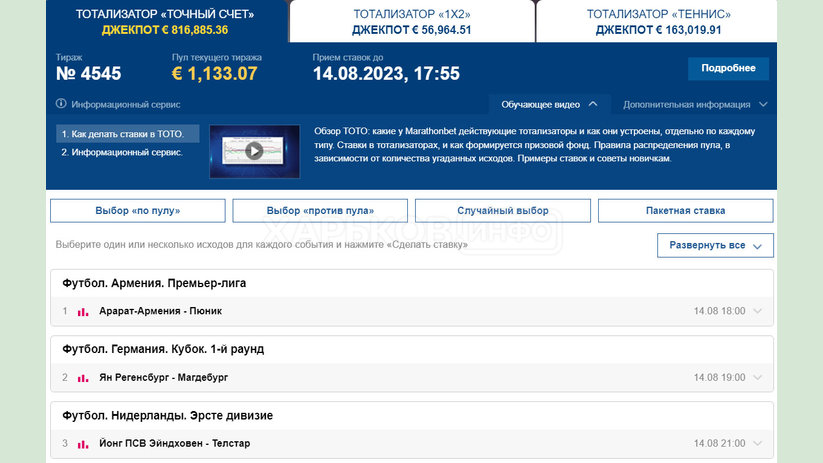Play the TOTO overview video
Viewport: 823px width, 463px height.
254,151
